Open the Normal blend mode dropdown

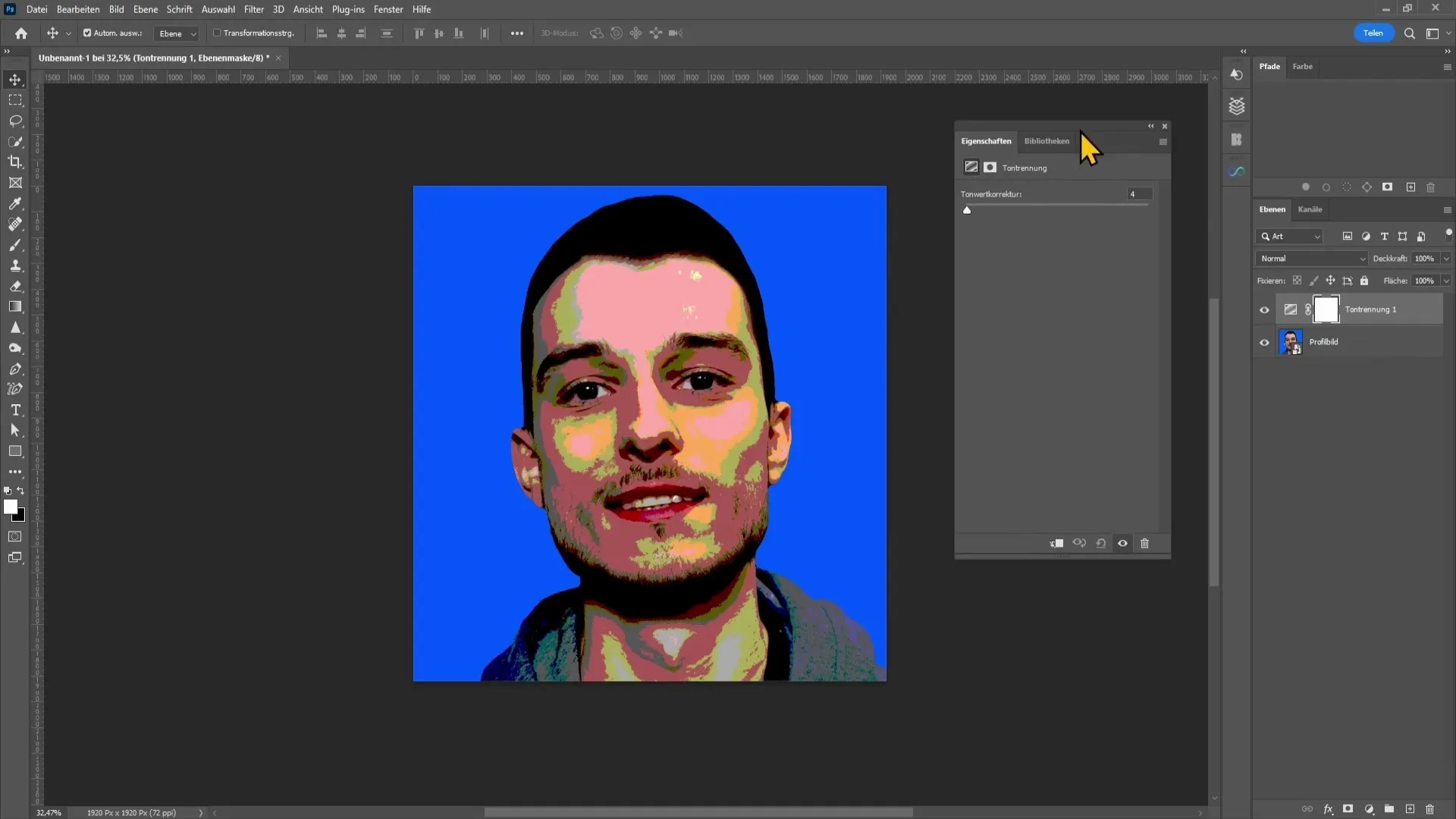point(1311,259)
